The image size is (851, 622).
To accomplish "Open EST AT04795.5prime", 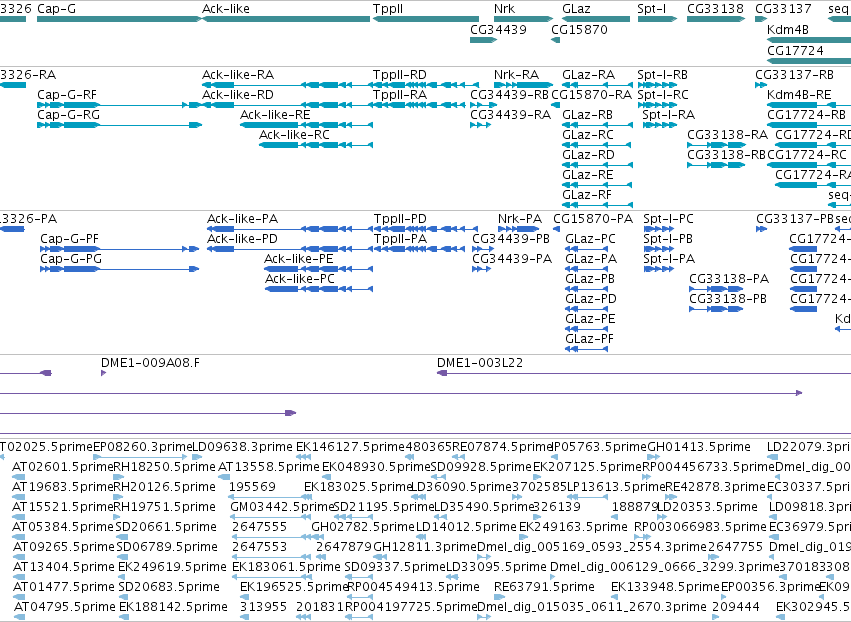I will point(65,607).
